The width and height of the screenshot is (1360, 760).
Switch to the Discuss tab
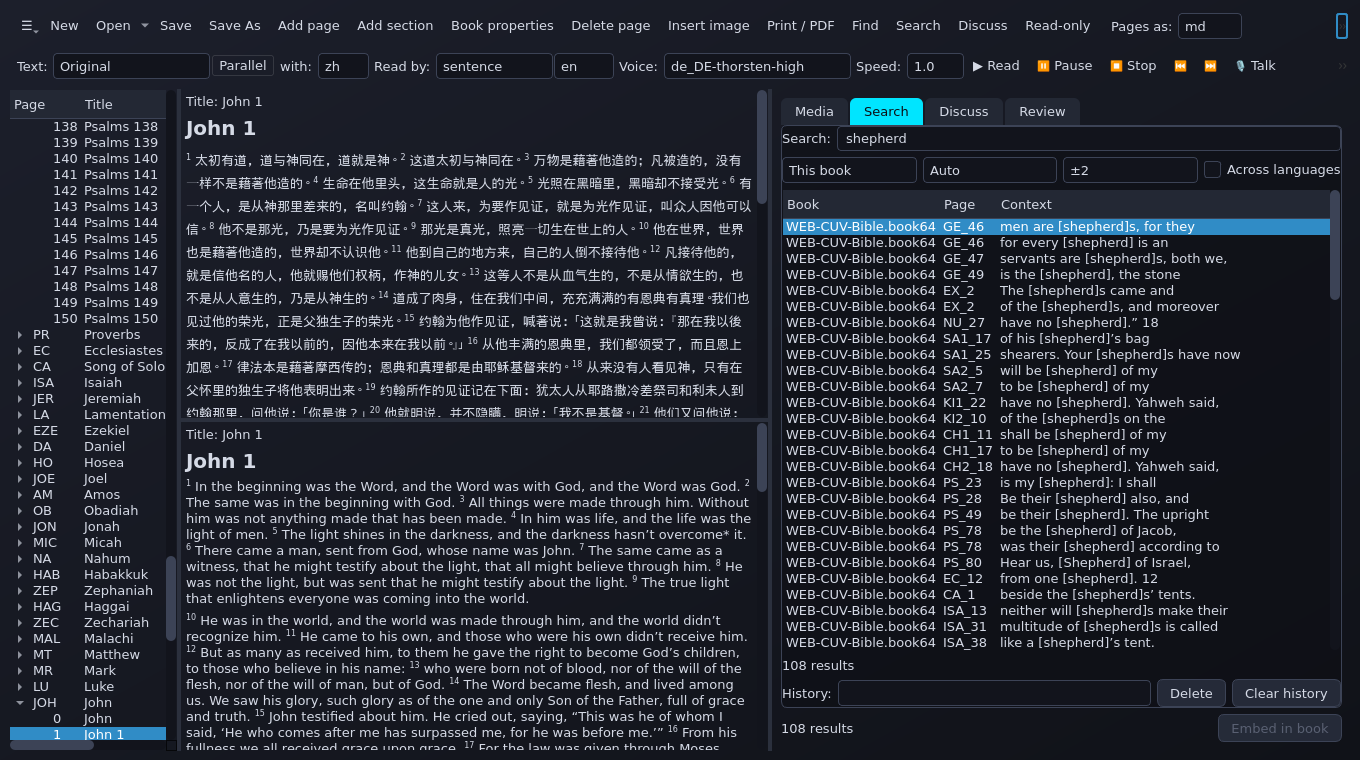pyautogui.click(x=963, y=112)
